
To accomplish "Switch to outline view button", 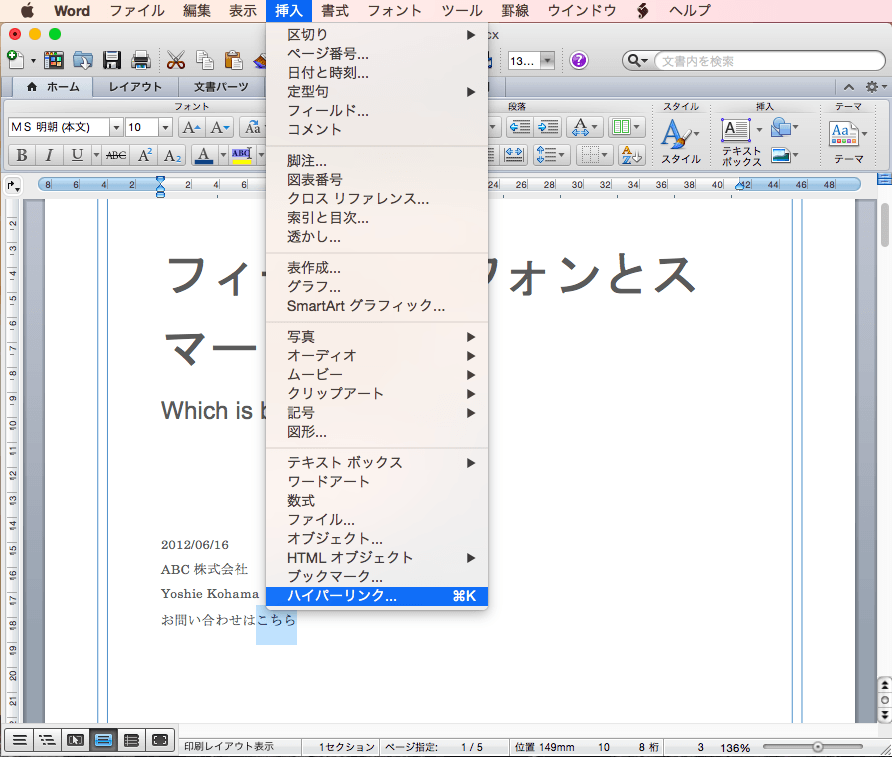I will pos(47,740).
